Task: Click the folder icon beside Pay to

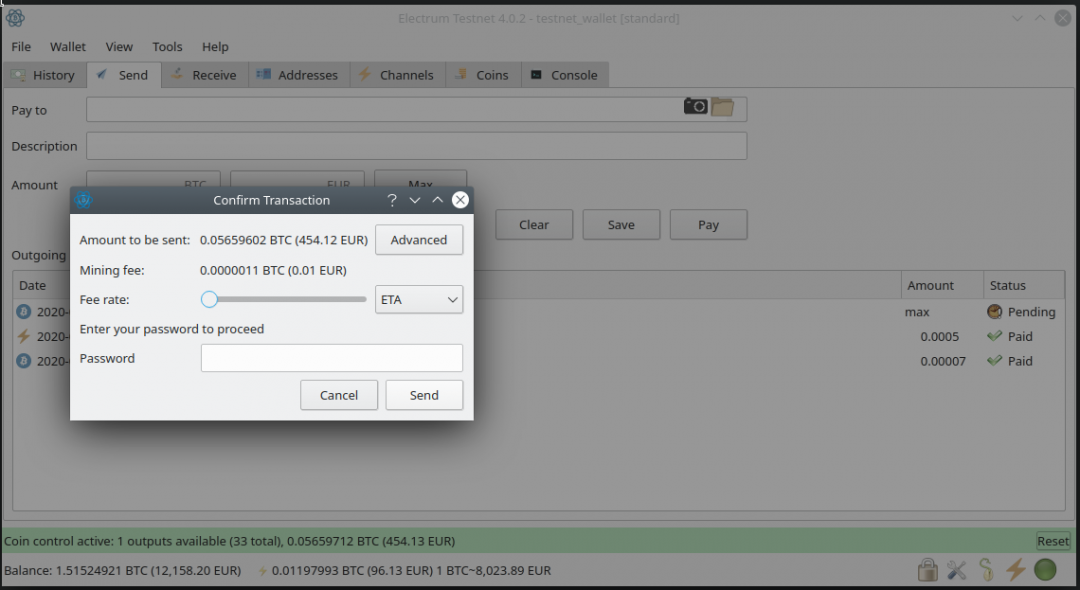Action: (722, 108)
